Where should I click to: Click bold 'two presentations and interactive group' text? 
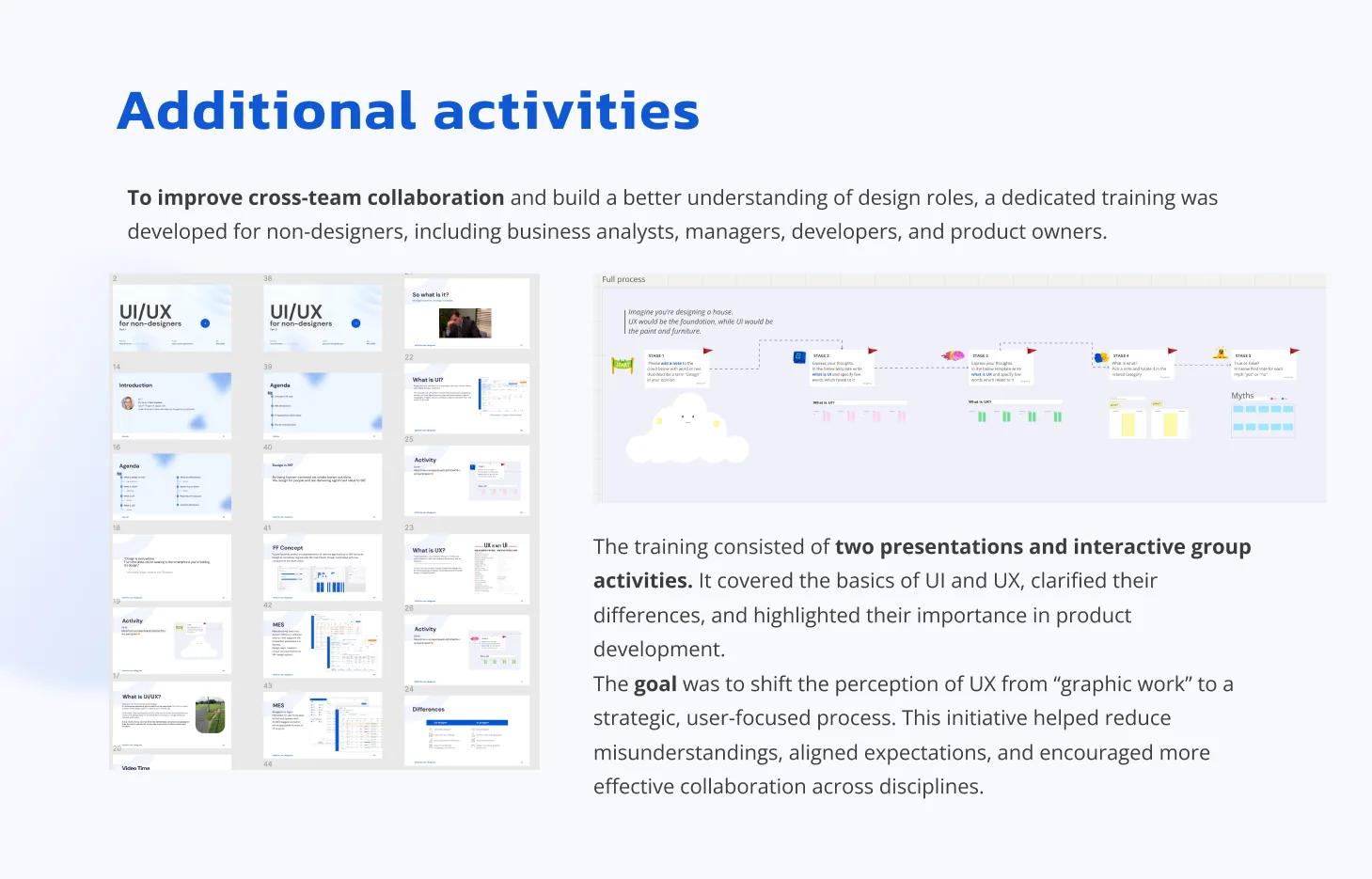(1043, 547)
